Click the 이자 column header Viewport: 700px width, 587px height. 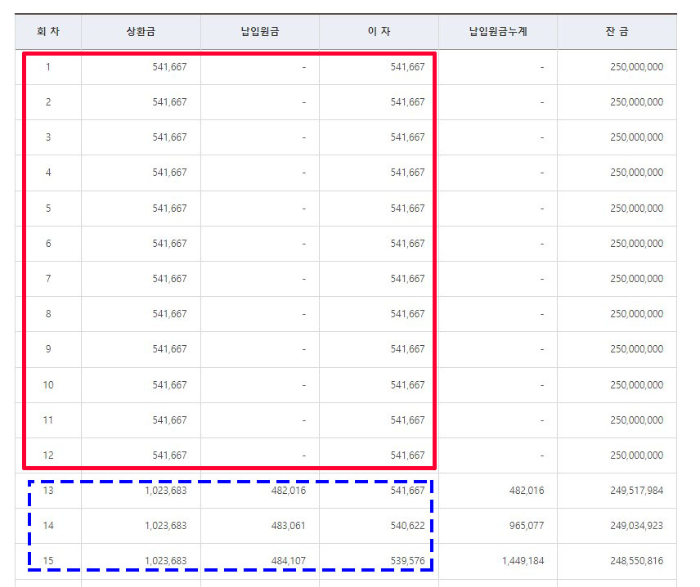379,31
